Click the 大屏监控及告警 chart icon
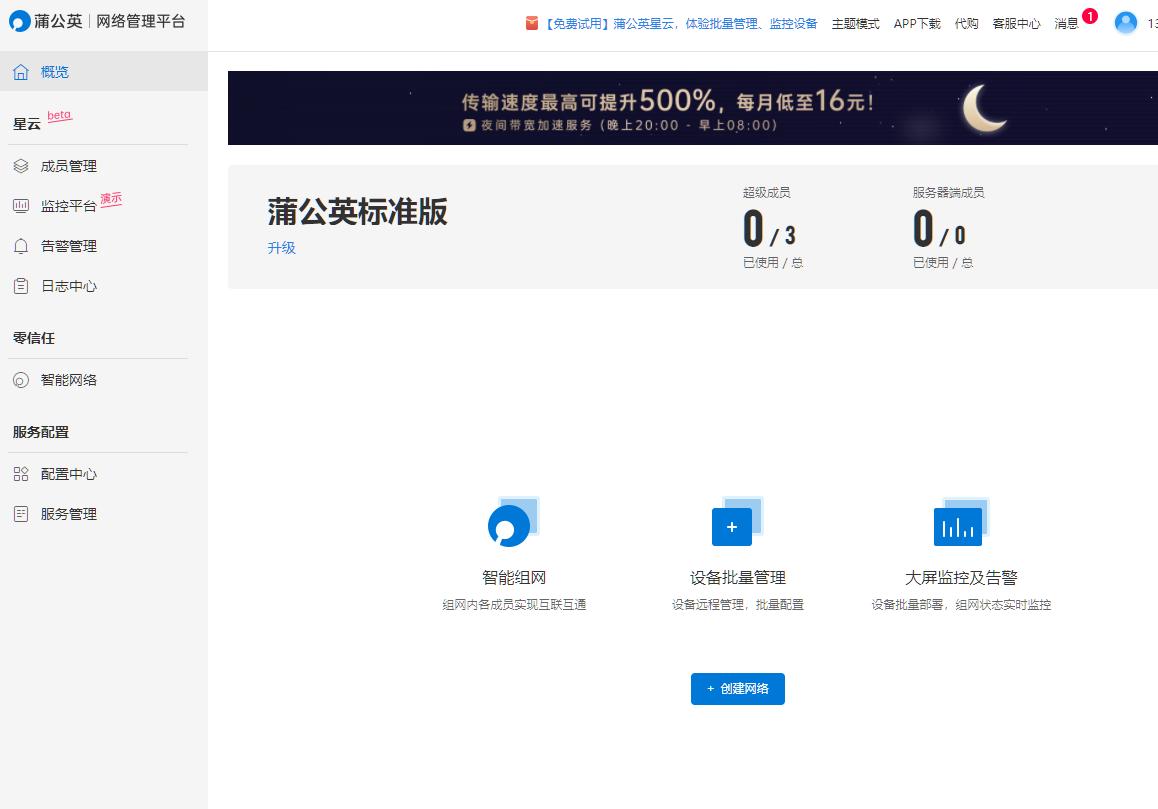Image resolution: width=1158 pixels, height=809 pixels. (x=957, y=524)
